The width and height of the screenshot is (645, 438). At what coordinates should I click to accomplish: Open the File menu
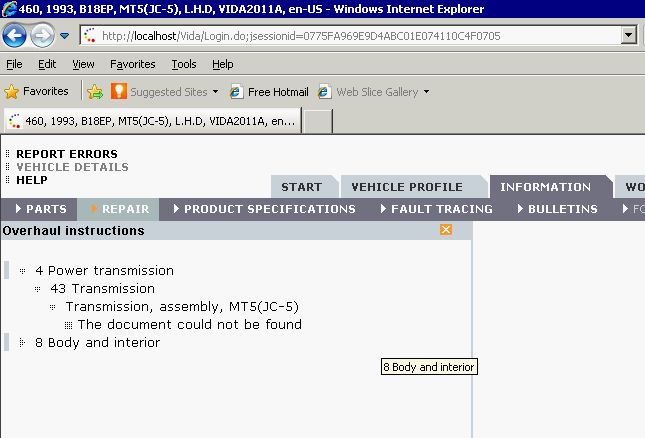14,64
